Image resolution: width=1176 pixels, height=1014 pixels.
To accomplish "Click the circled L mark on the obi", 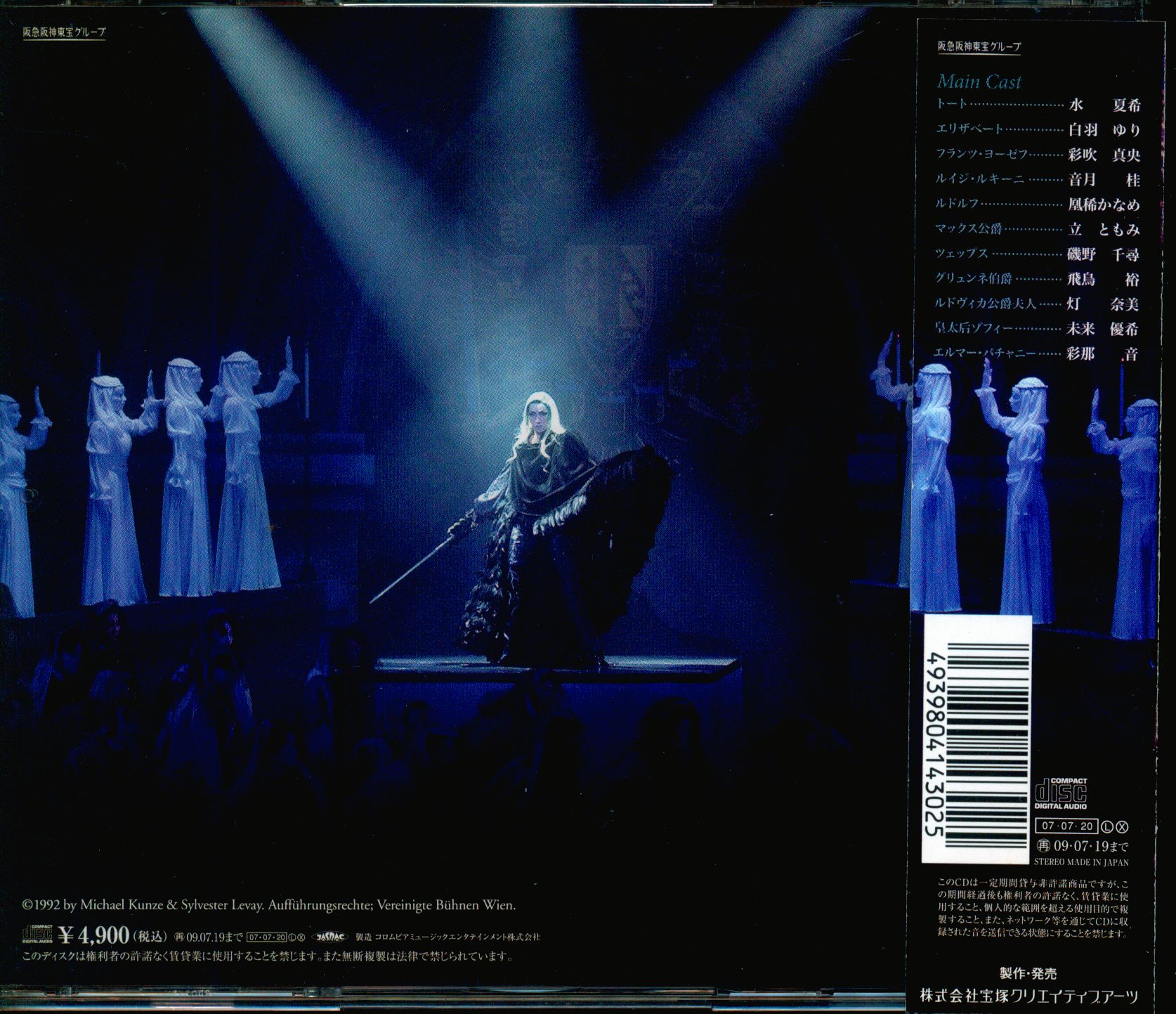I will [1108, 827].
